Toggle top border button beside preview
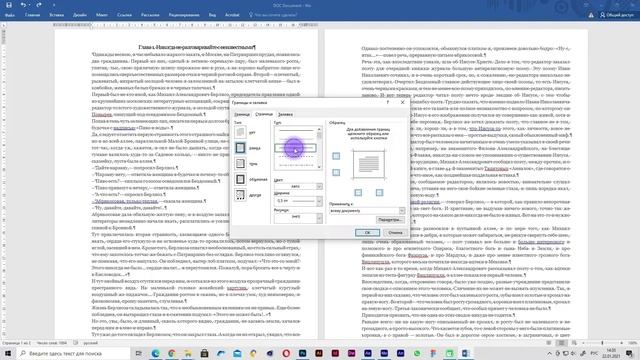Viewport: 640px width, 360px height. tap(336, 156)
